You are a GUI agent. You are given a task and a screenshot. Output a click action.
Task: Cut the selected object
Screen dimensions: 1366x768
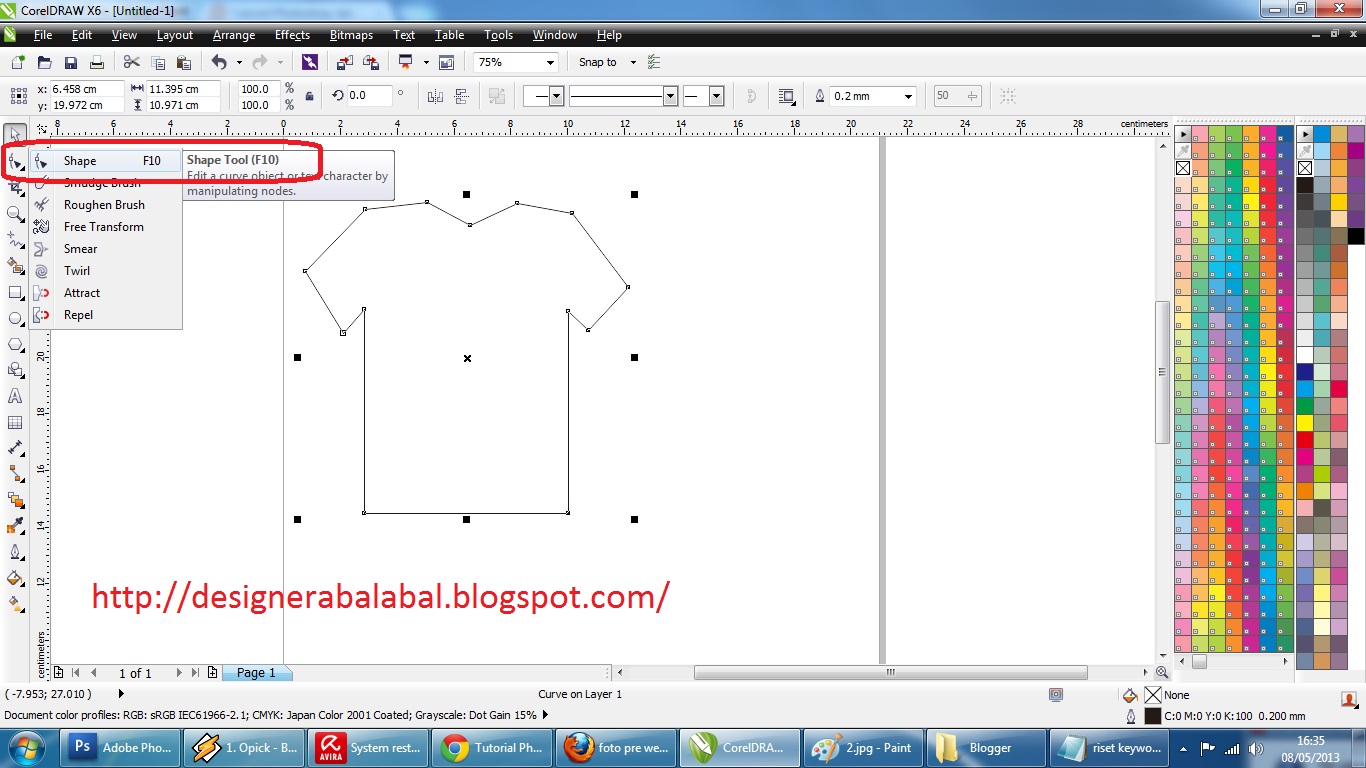click(x=131, y=62)
